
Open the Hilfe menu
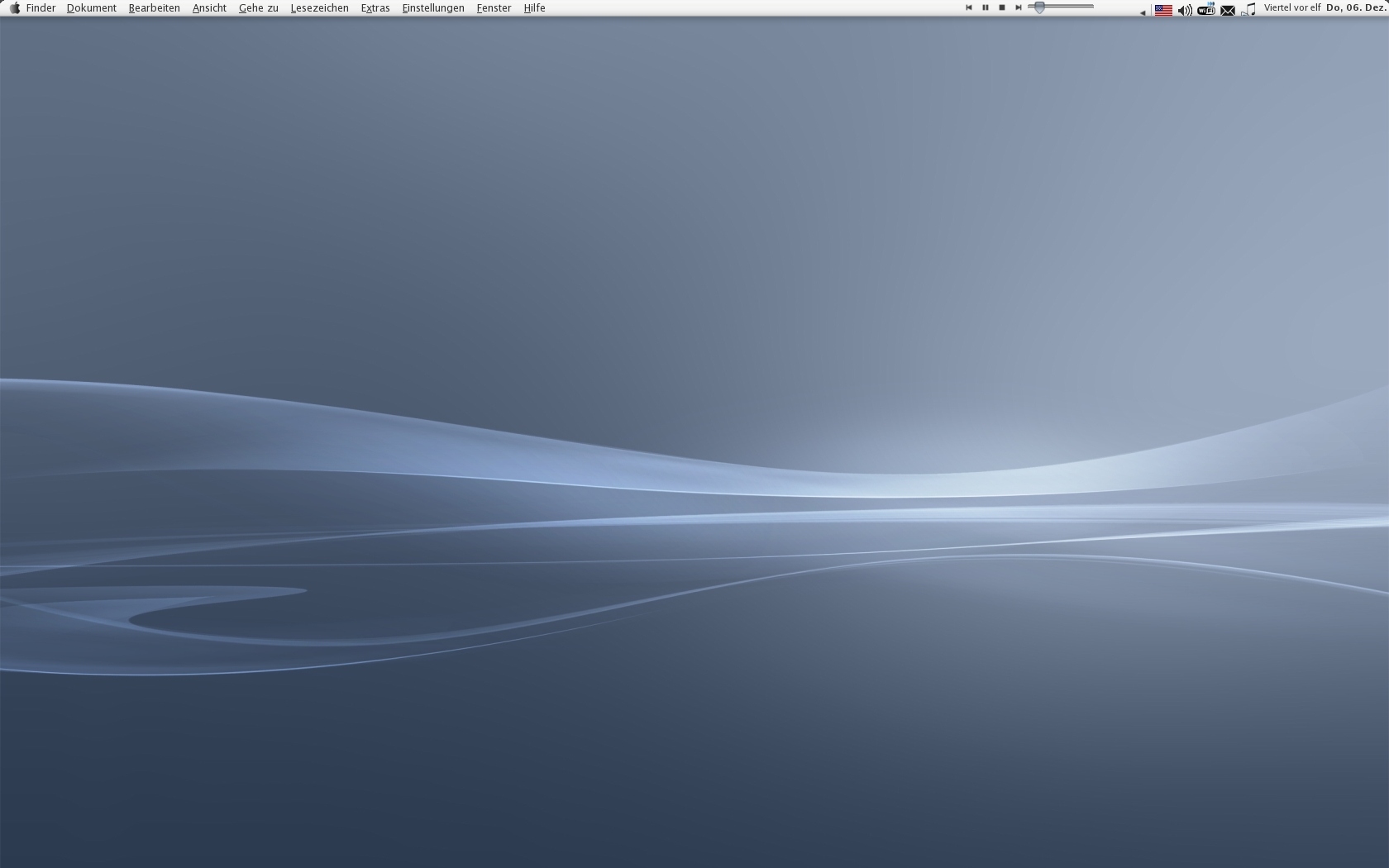pyautogui.click(x=534, y=7)
